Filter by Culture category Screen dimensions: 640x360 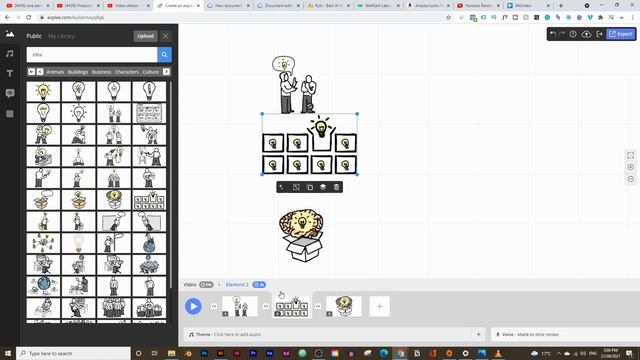151,72
